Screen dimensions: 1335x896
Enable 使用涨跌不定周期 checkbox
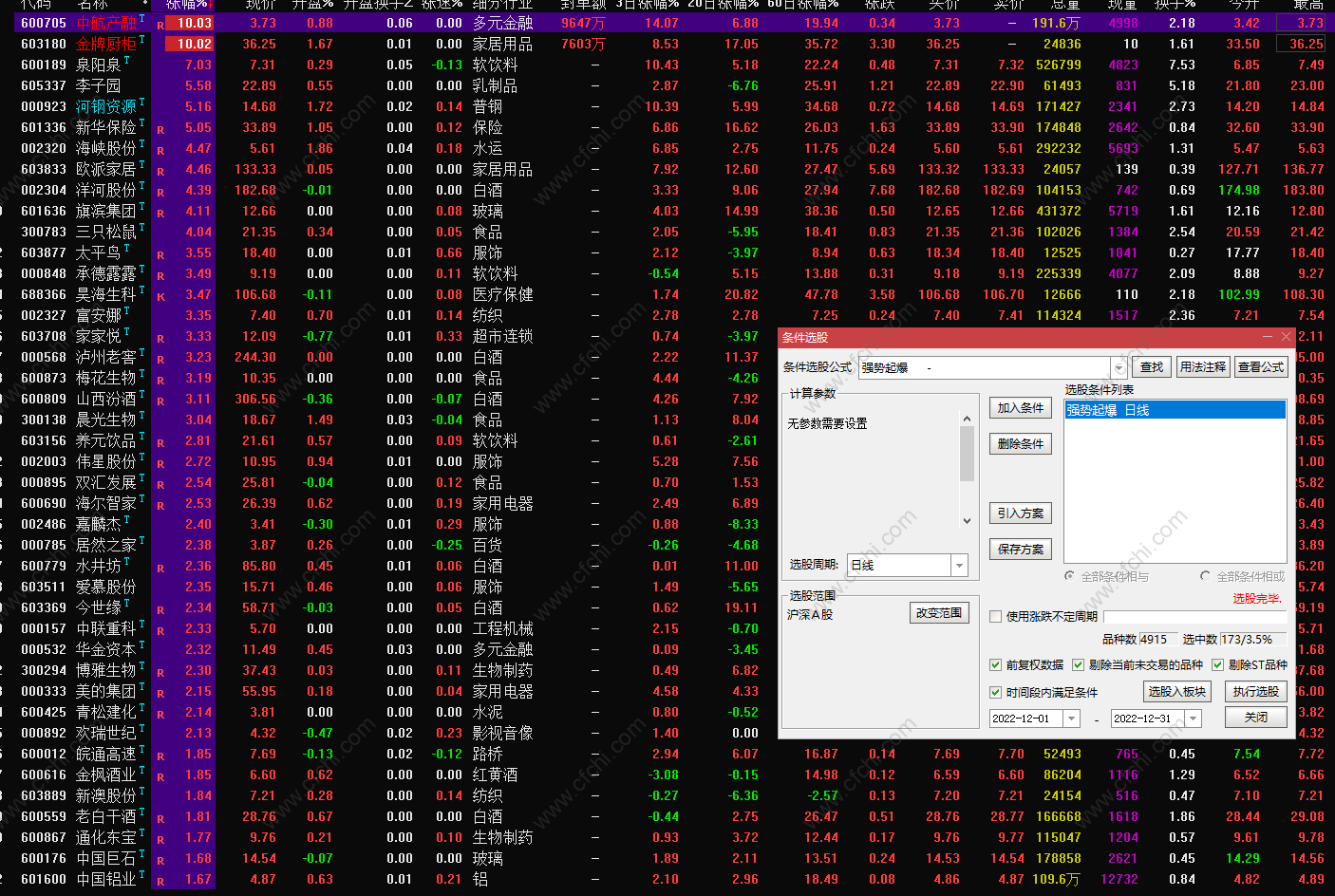tap(995, 616)
